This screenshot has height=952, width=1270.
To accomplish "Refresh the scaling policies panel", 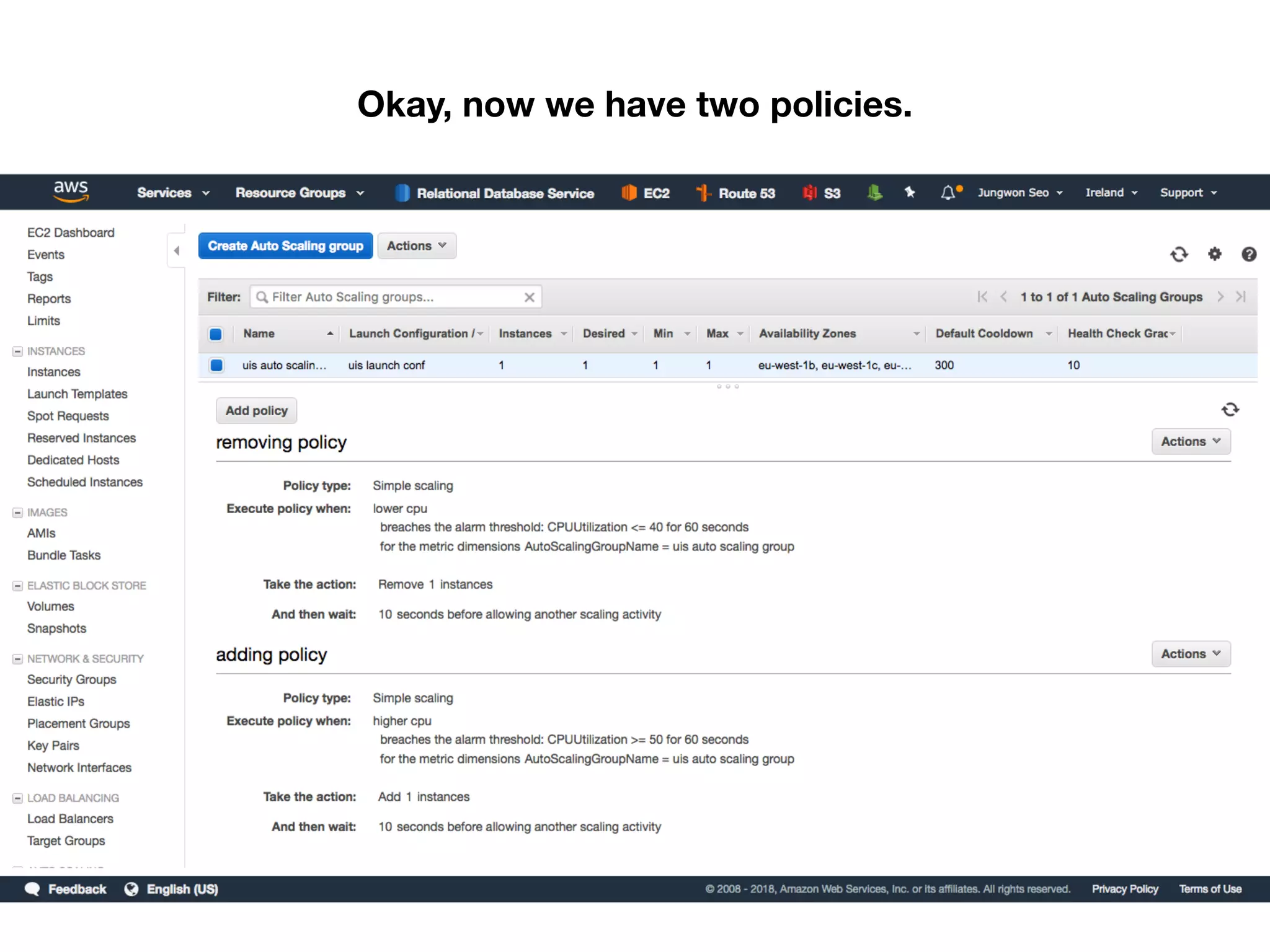I will coord(1230,410).
